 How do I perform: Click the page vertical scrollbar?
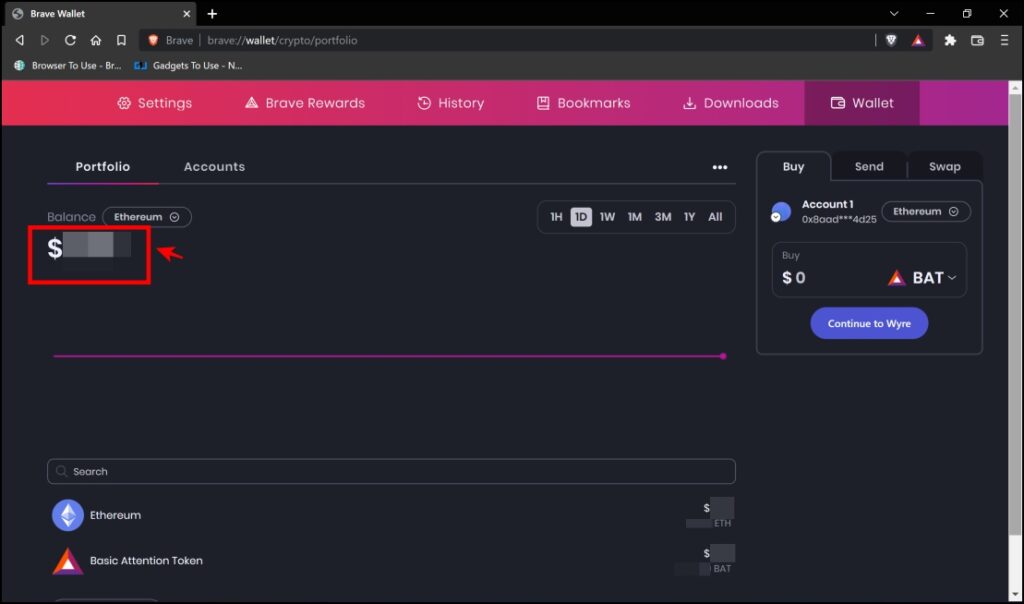point(1015,313)
